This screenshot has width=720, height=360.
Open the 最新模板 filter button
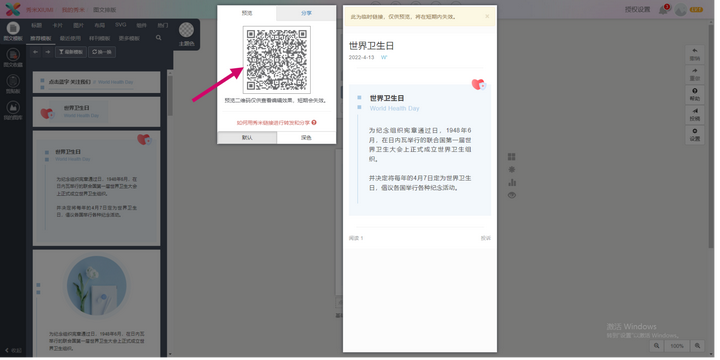(x=71, y=52)
